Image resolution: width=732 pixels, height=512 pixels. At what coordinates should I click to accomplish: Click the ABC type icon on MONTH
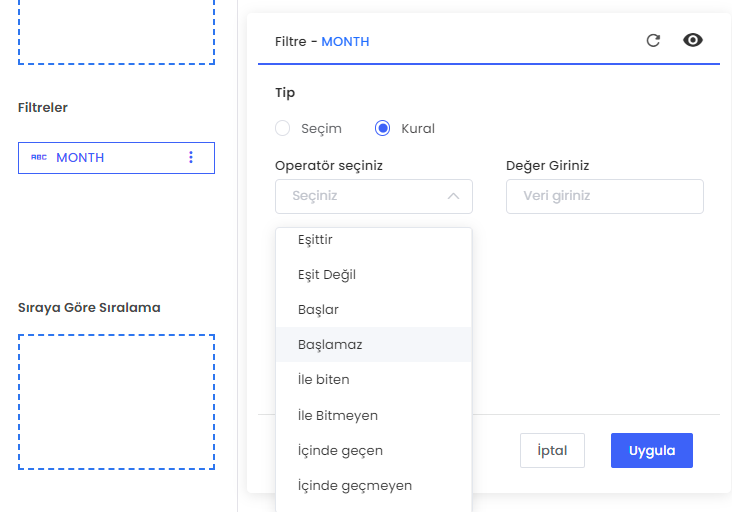39,158
